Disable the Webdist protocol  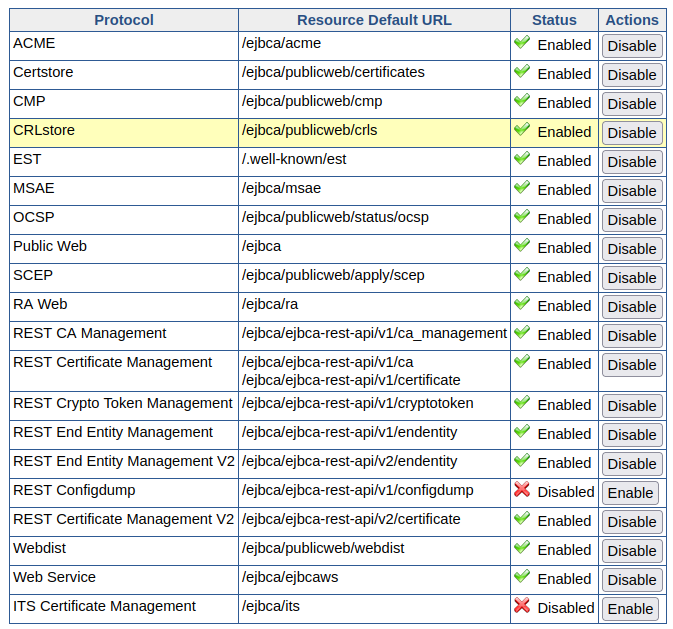tap(632, 551)
